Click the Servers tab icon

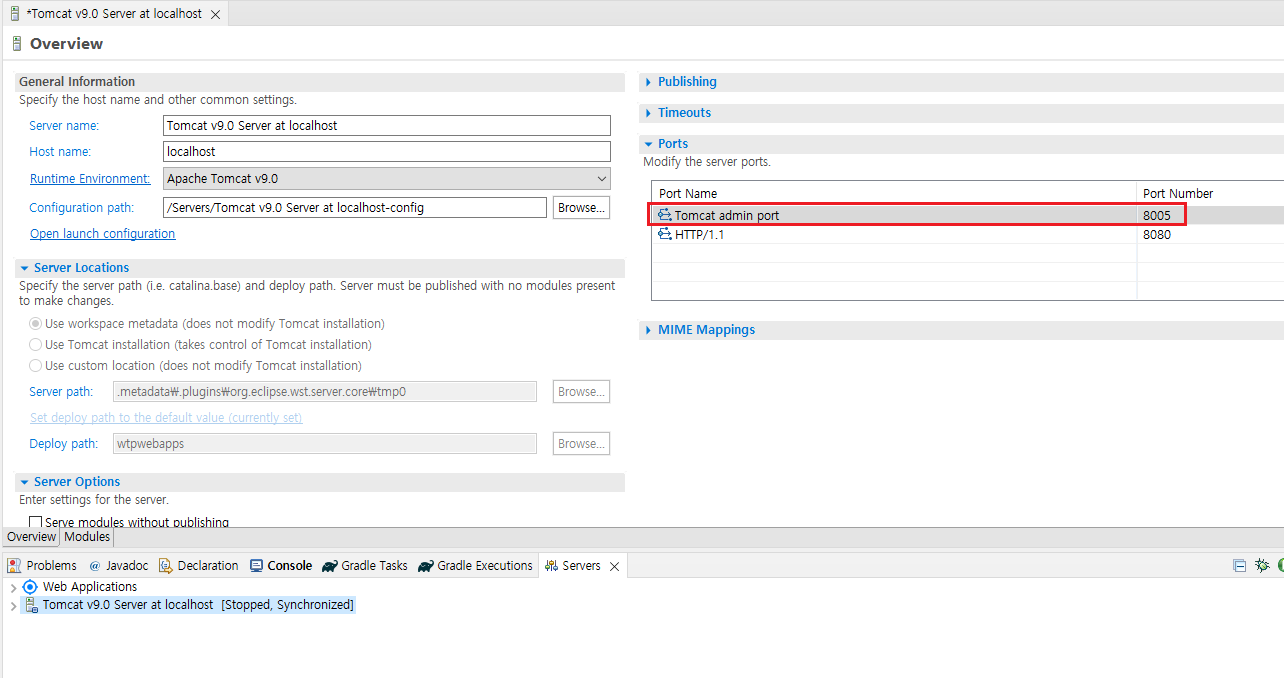coord(551,566)
